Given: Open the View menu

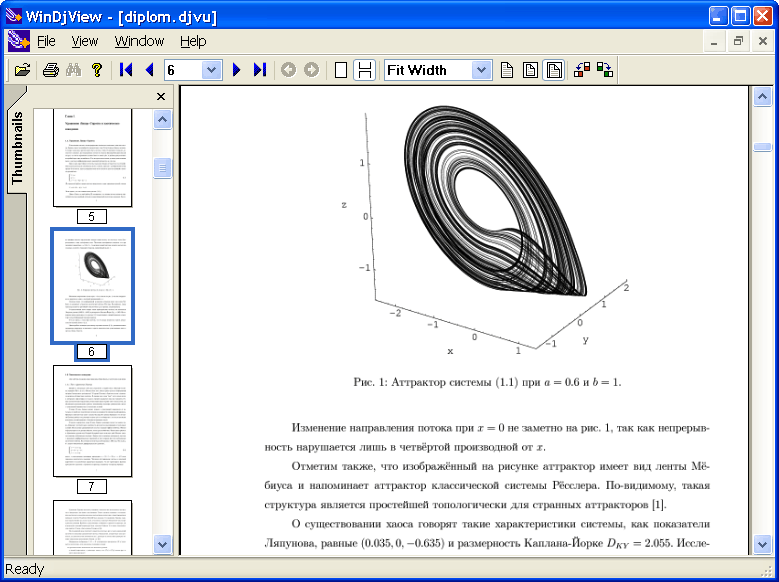Looking at the screenshot, I should [85, 41].
